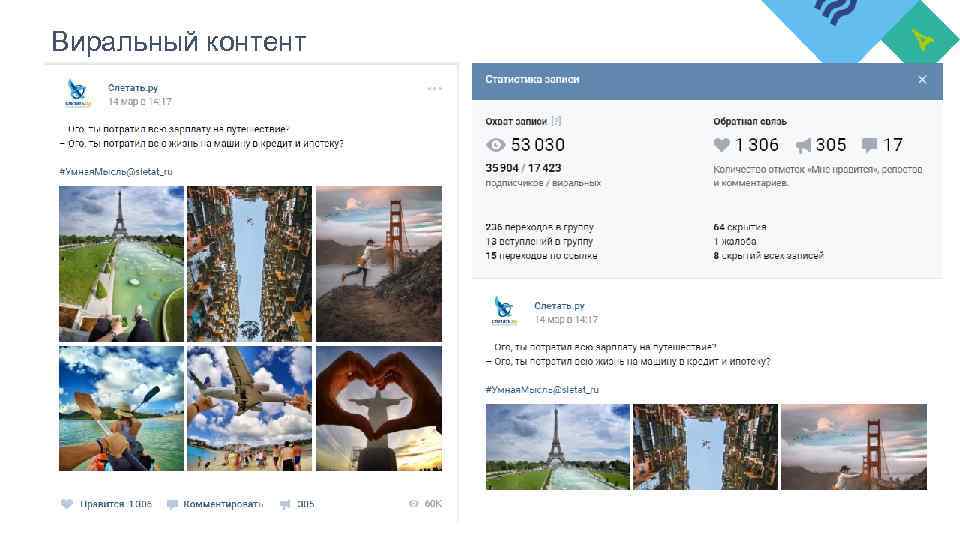Open the three-dots post options menu
Image resolution: width=960 pixels, height=540 pixels.
(x=435, y=89)
